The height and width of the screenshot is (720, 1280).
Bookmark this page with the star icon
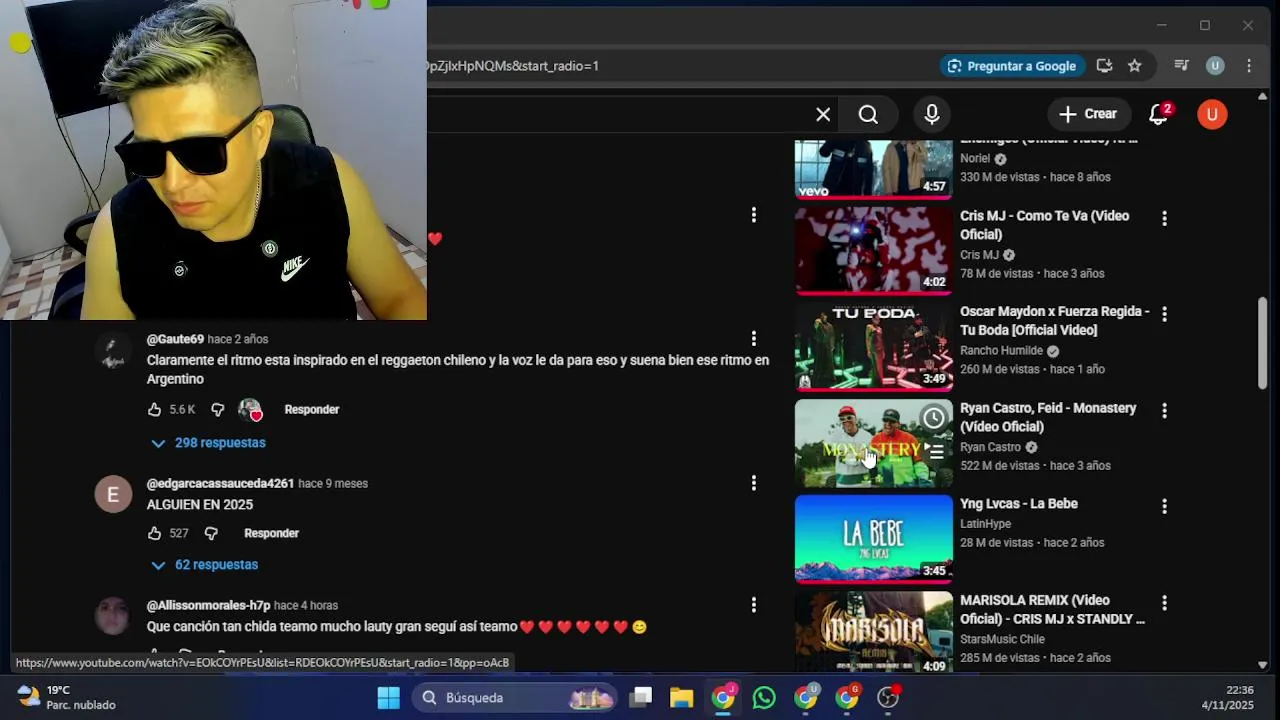[1135, 66]
